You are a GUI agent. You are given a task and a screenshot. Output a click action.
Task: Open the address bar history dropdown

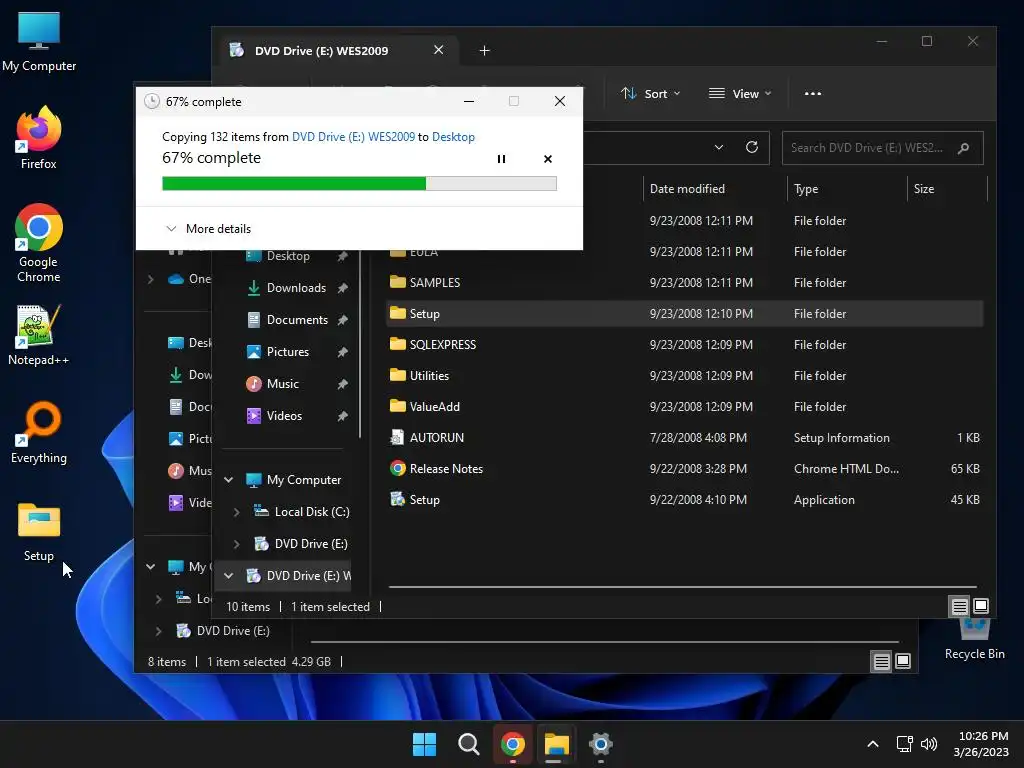[718, 147]
